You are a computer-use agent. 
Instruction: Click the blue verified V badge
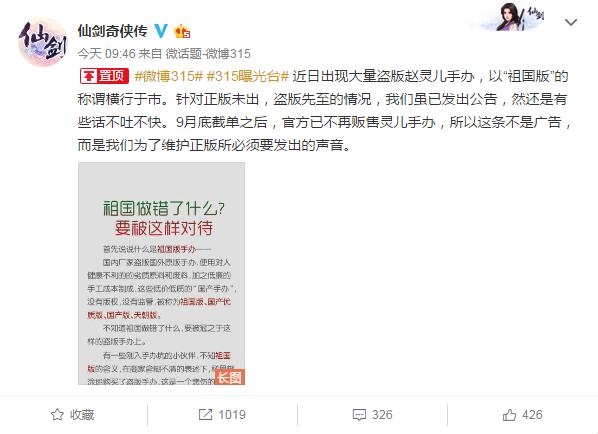coord(161,31)
